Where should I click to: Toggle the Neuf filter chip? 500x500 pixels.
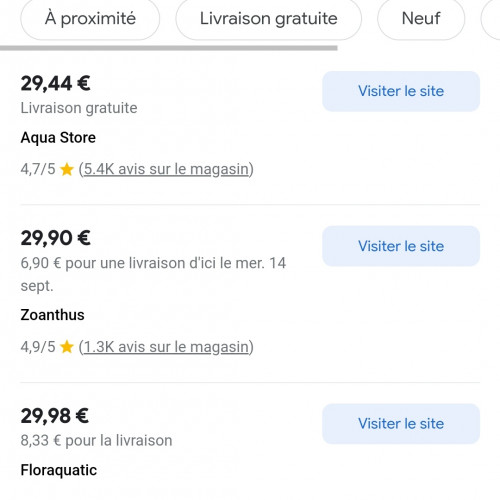tap(421, 18)
